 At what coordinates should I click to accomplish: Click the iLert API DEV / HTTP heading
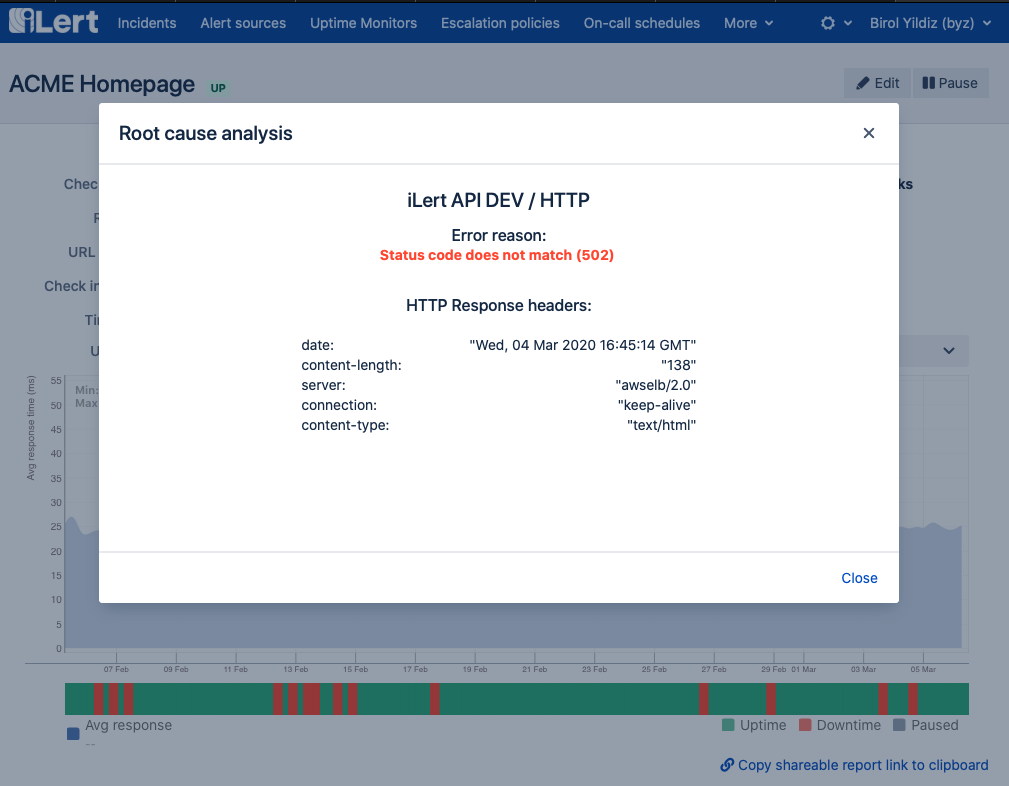click(x=498, y=200)
